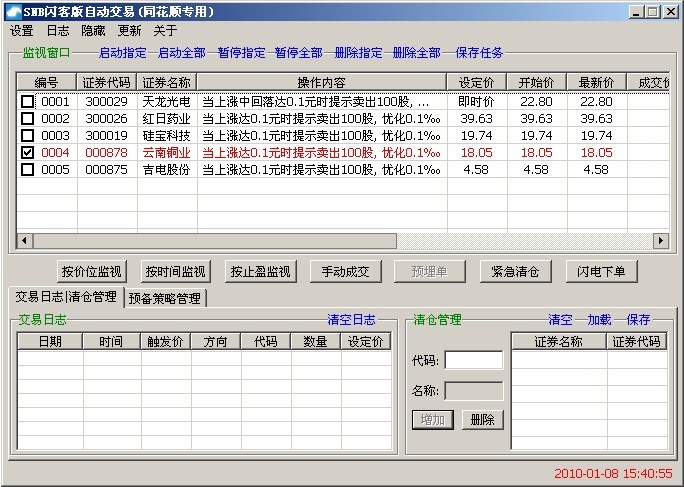Click the 按价位监视 button
This screenshot has width=684, height=487.
(92, 271)
